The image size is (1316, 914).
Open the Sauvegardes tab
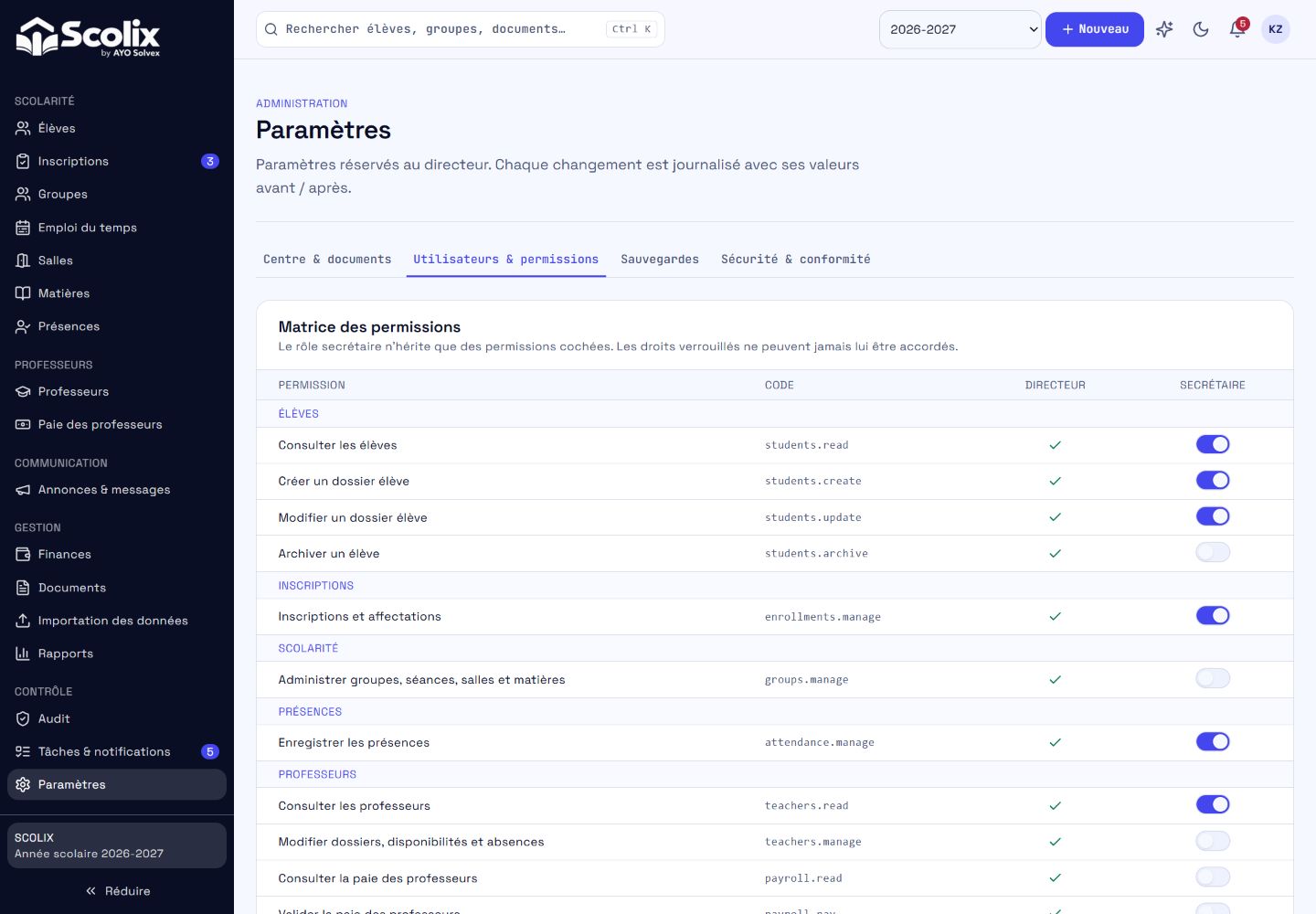pos(660,260)
